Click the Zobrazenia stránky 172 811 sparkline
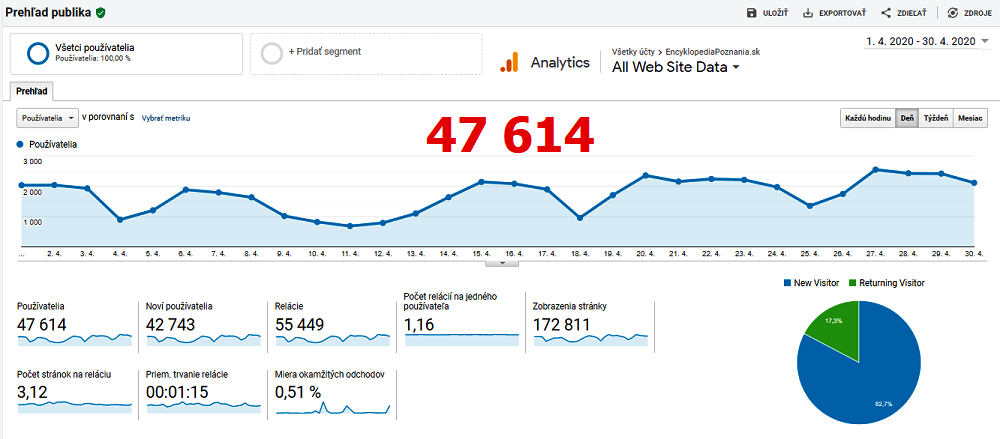Viewport: 1000px width, 439px height. click(591, 339)
